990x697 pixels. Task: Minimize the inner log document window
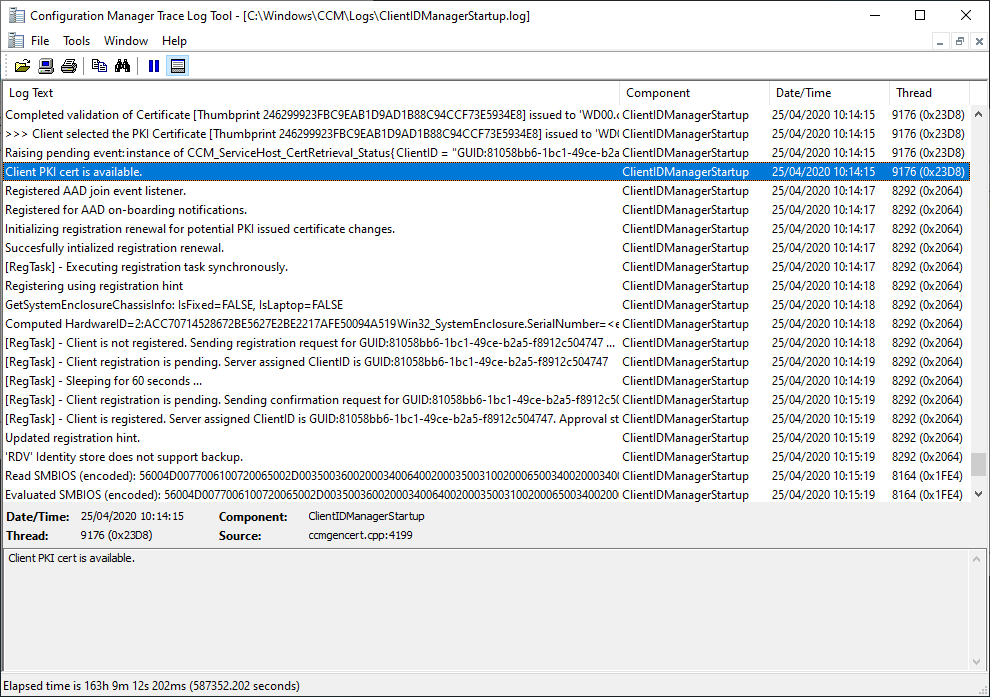tap(940, 41)
